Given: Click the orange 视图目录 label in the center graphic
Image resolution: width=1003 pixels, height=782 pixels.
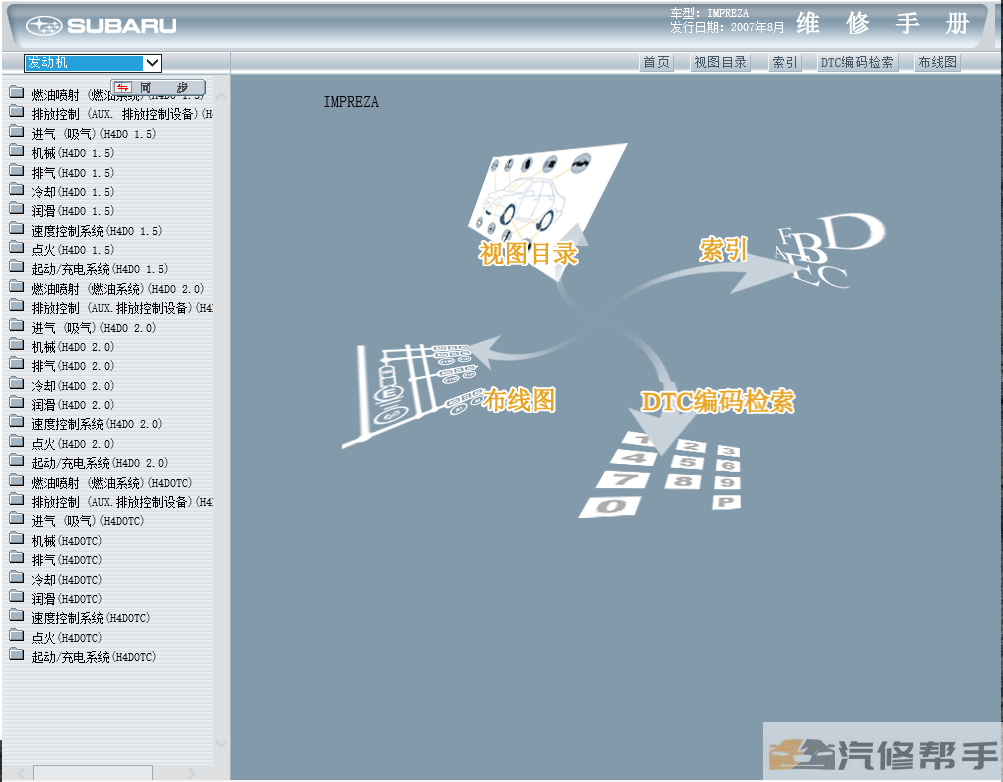Looking at the screenshot, I should (528, 254).
